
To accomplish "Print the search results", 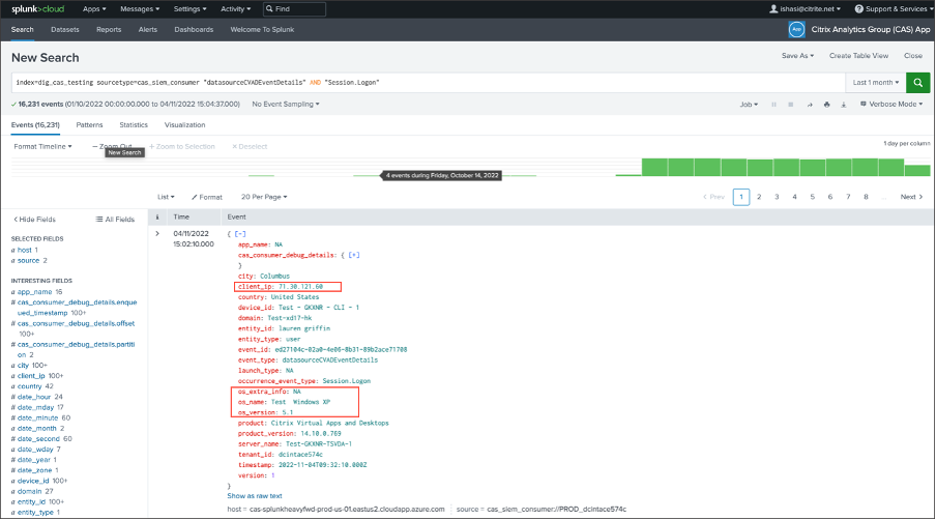I will [x=826, y=104].
